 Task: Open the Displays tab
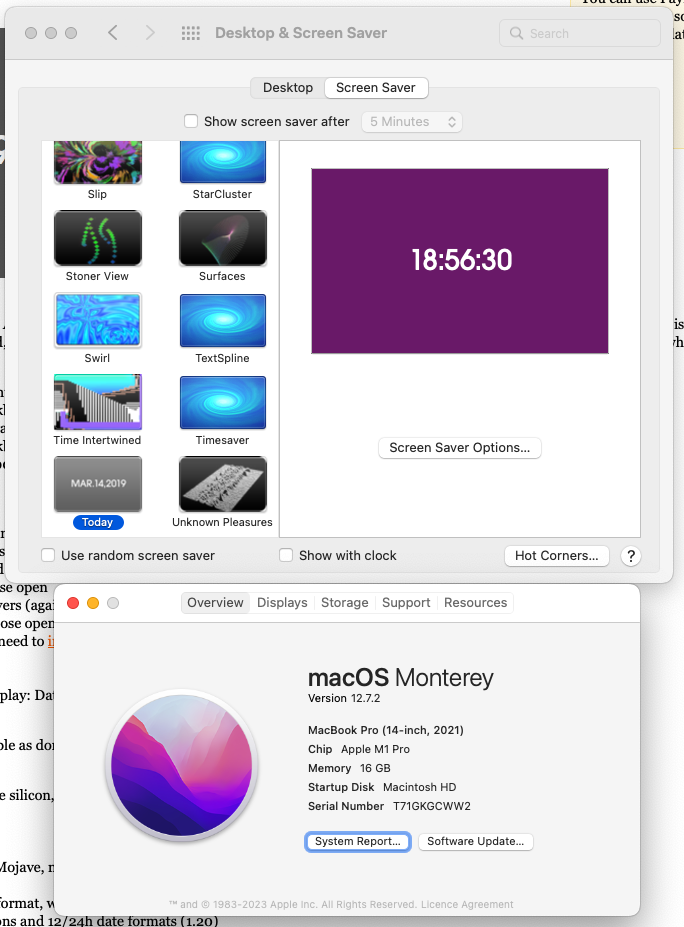[x=282, y=602]
